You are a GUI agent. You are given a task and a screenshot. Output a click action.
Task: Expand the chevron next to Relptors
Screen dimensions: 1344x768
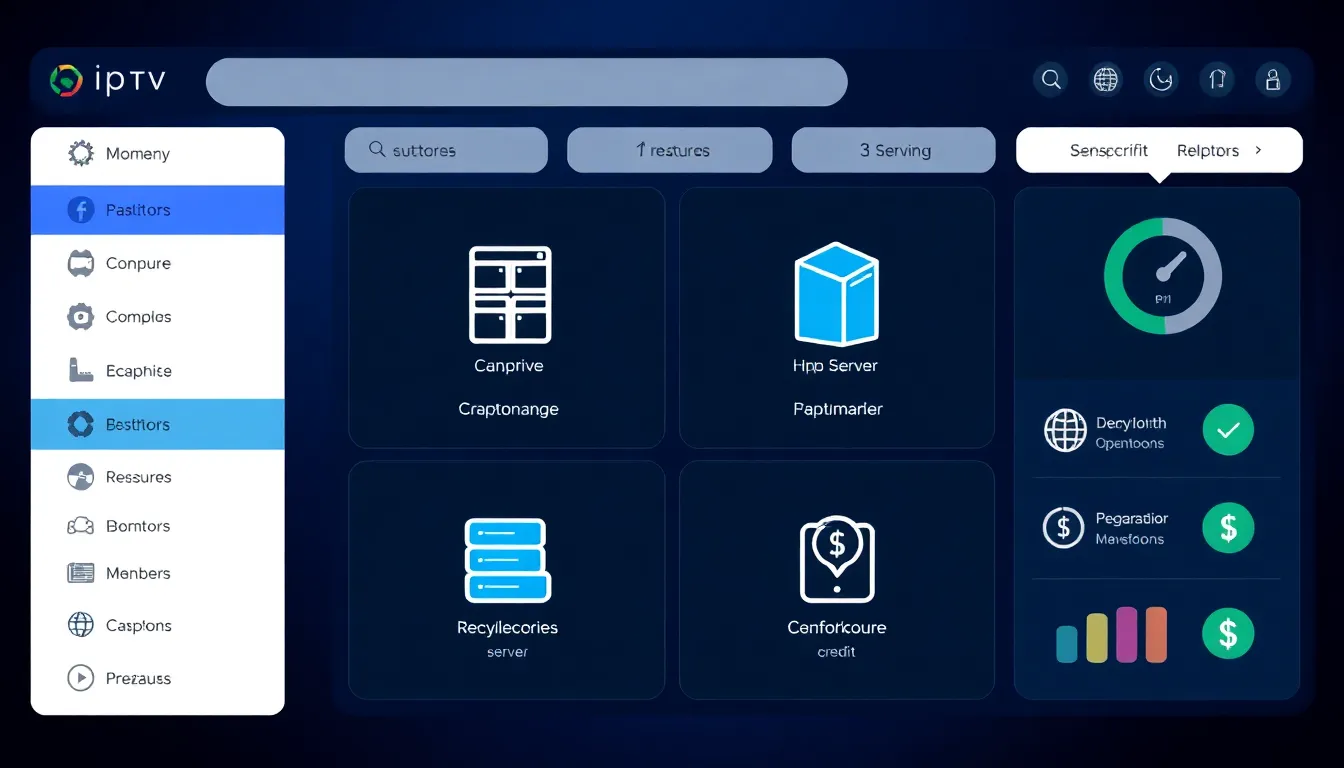[1258, 150]
